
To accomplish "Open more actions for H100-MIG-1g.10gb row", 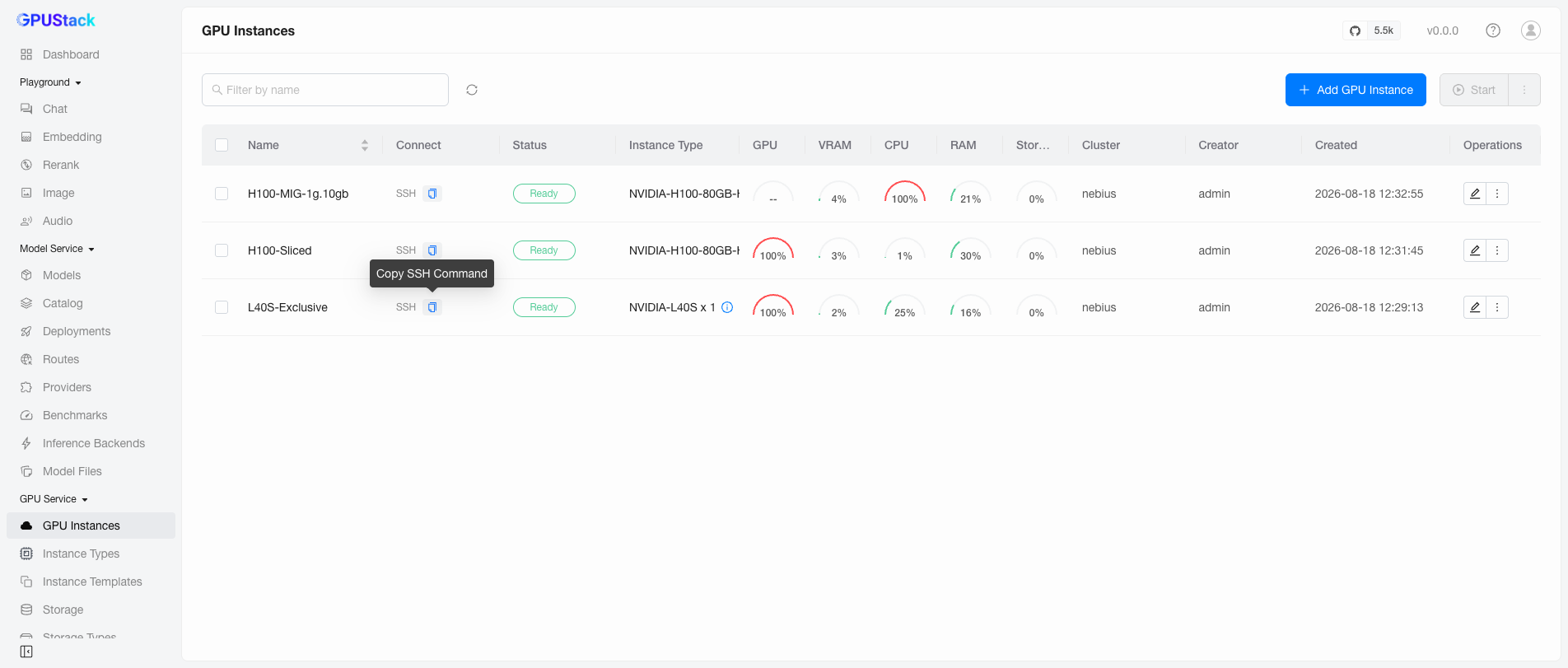I will coord(1497,194).
